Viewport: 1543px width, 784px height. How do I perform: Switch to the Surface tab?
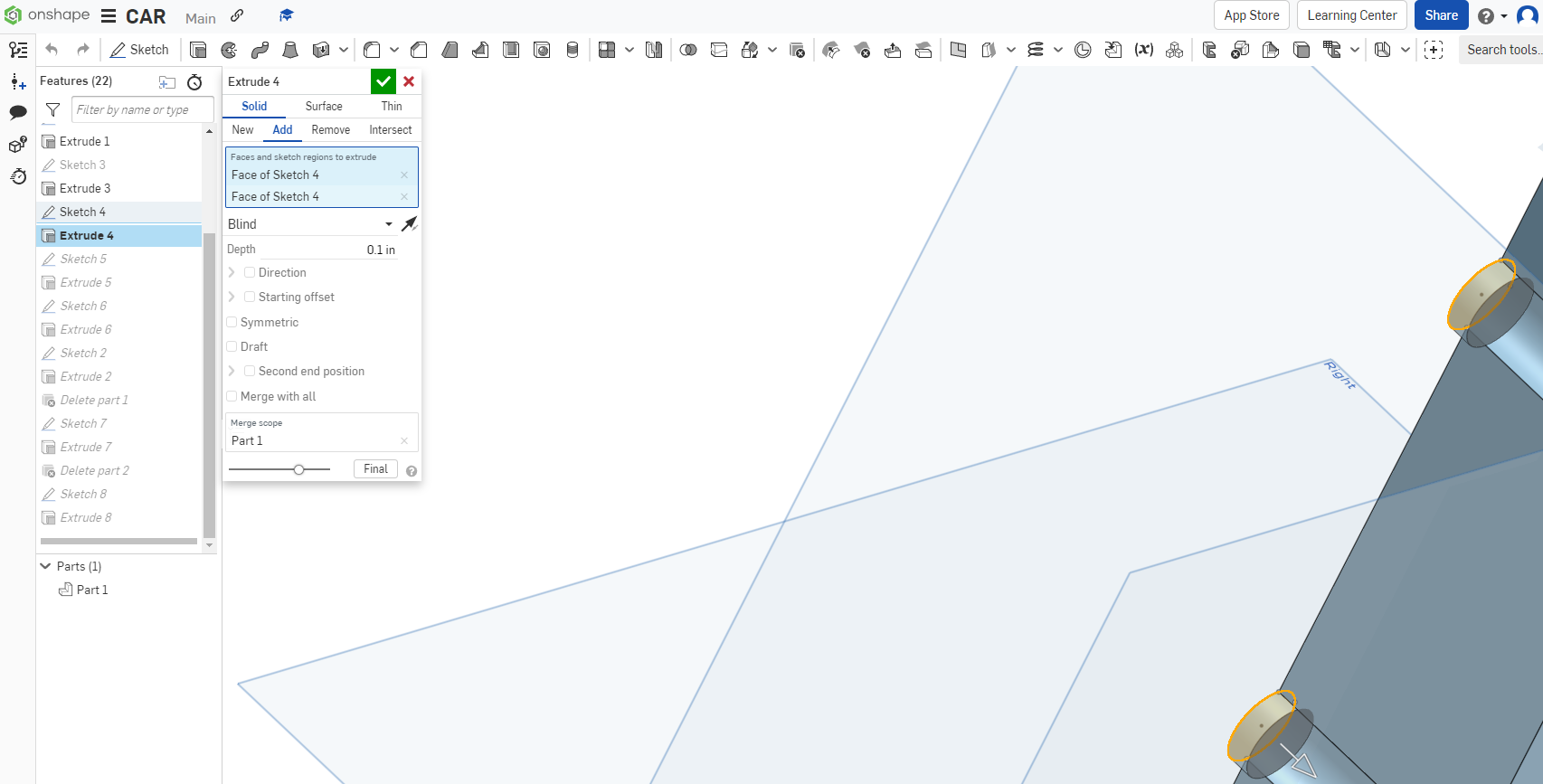point(324,106)
